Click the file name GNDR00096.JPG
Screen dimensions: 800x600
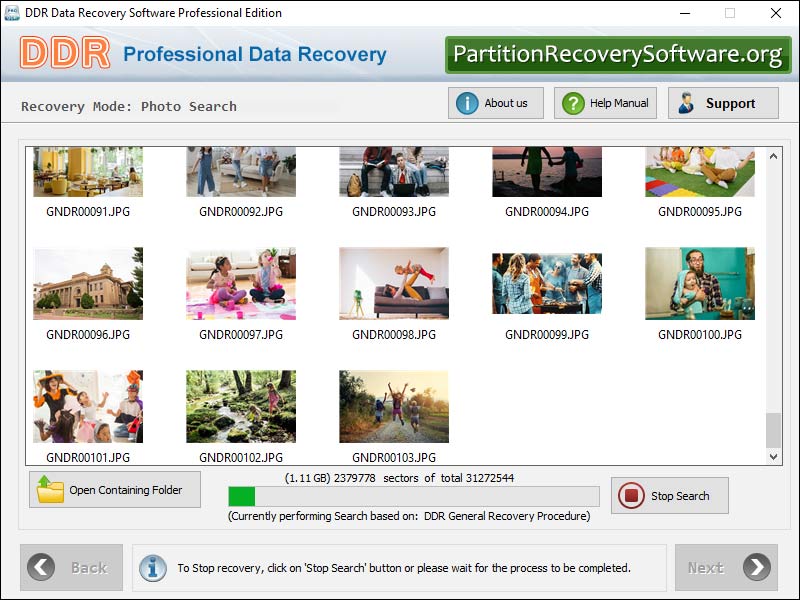88,335
